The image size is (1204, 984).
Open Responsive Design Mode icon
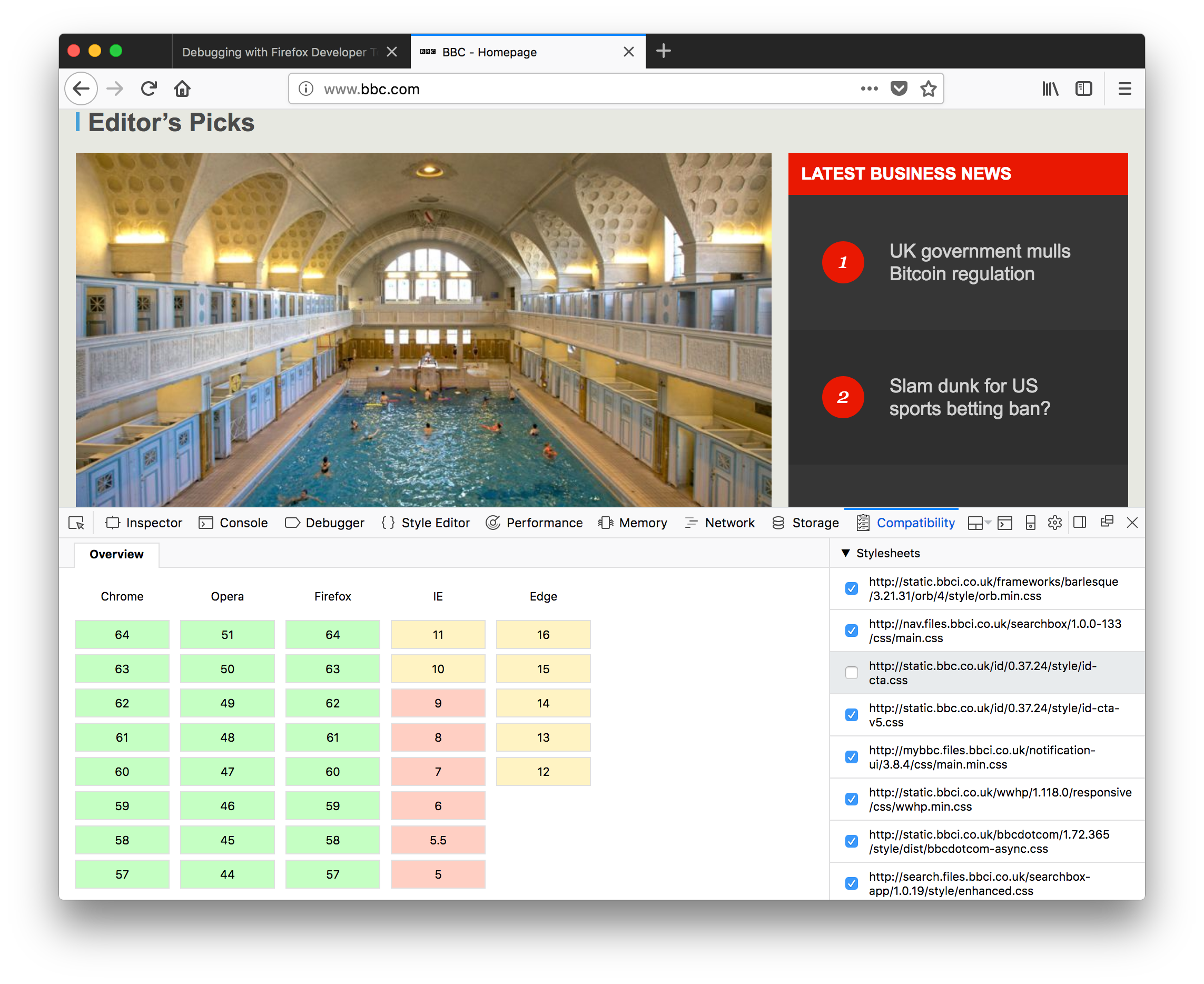(x=1030, y=523)
